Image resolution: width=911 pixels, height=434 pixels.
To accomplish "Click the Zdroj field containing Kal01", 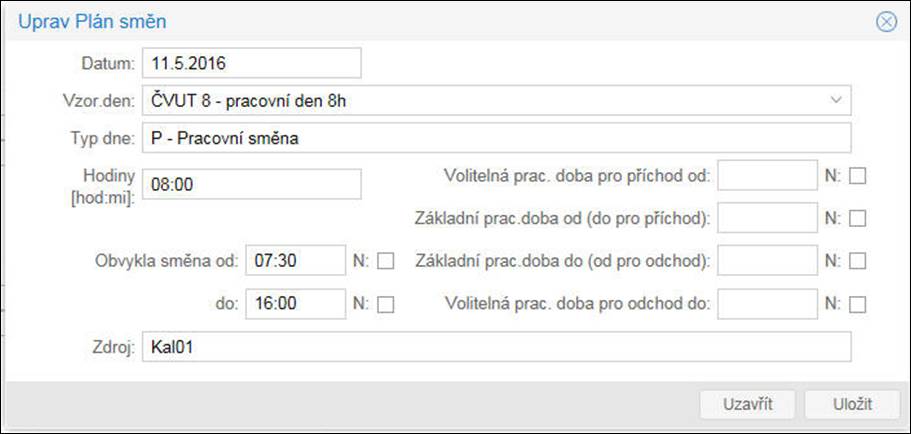I will (496, 347).
